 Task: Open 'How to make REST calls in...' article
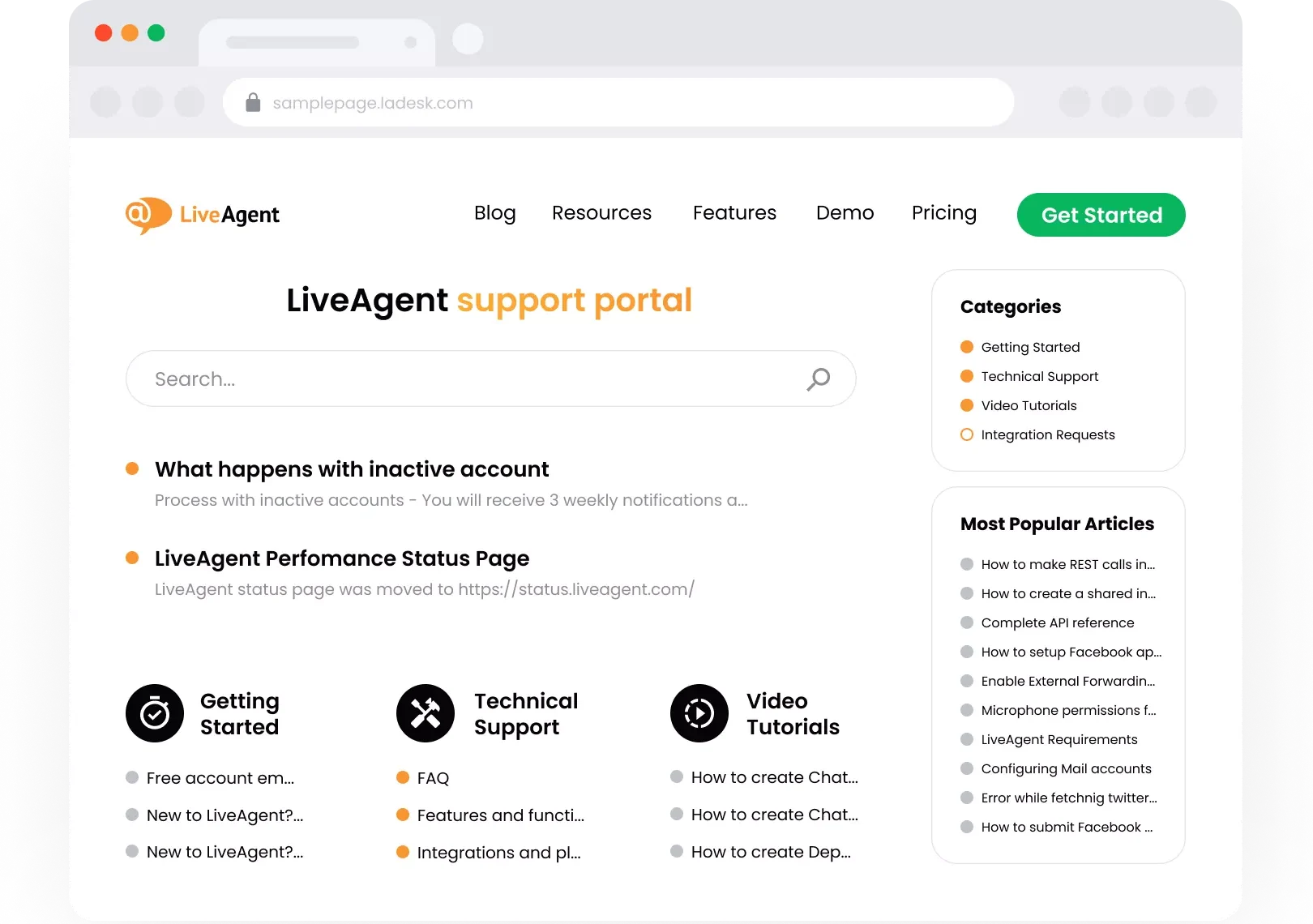click(x=1068, y=564)
